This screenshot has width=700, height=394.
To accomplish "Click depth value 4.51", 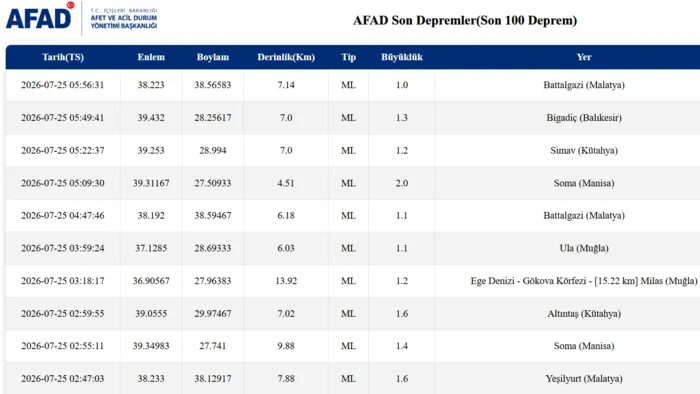I will tap(286, 183).
